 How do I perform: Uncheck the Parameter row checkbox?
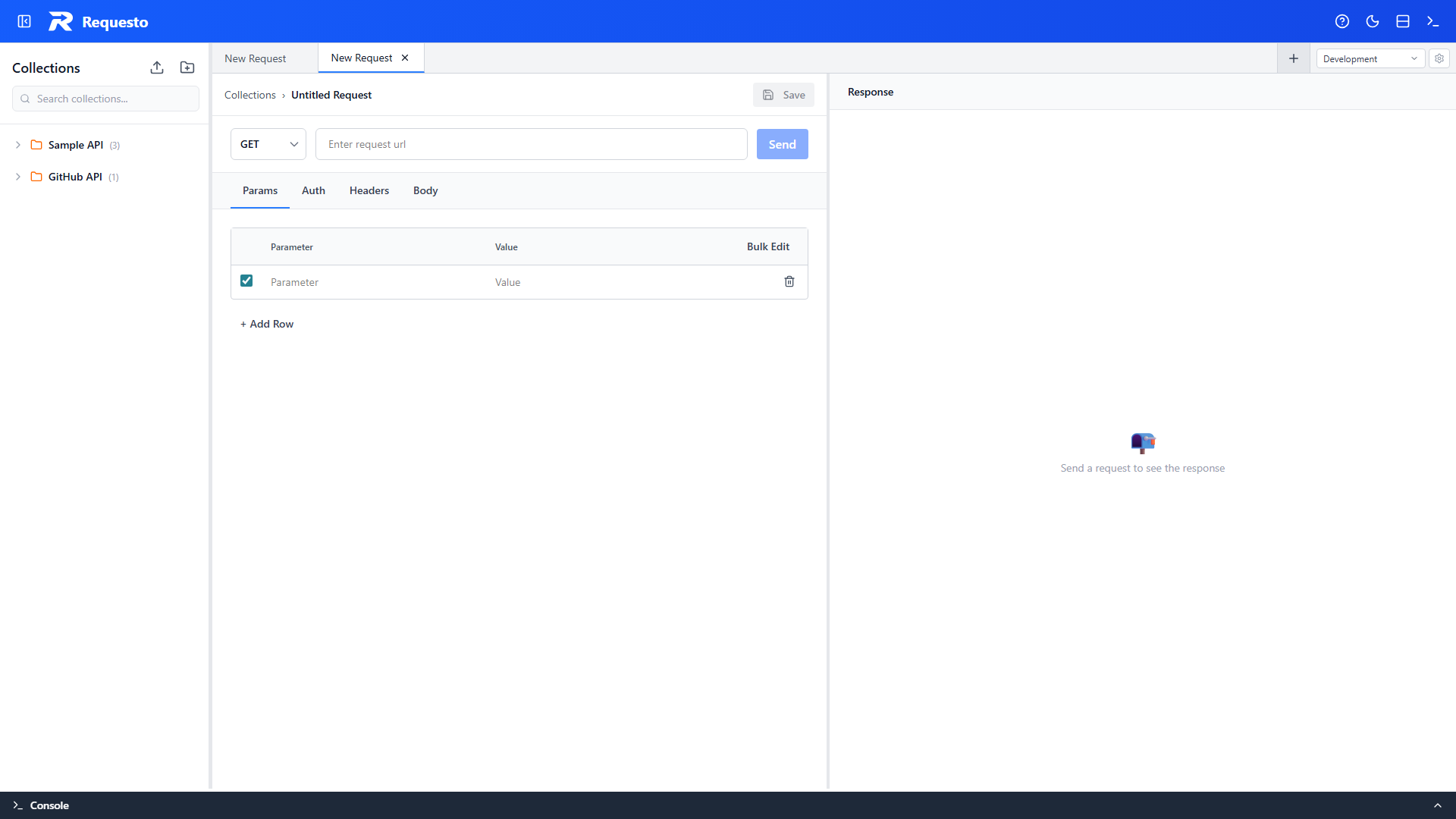pos(246,281)
